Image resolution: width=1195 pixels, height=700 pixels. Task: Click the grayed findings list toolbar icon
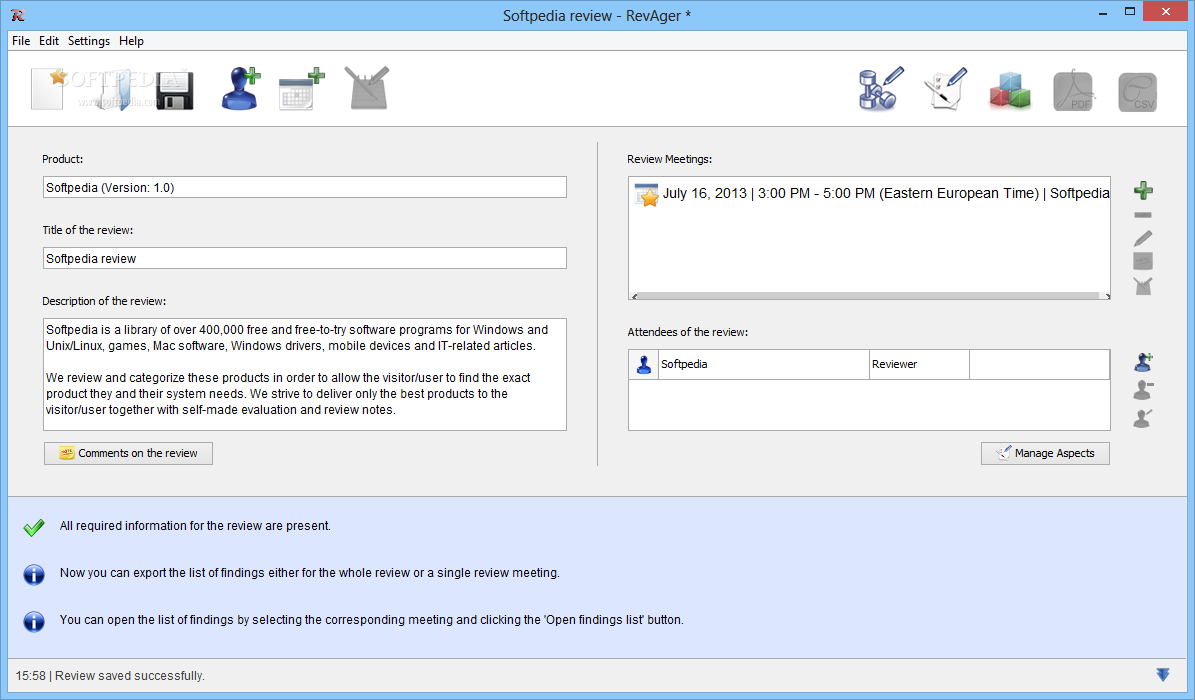[367, 88]
